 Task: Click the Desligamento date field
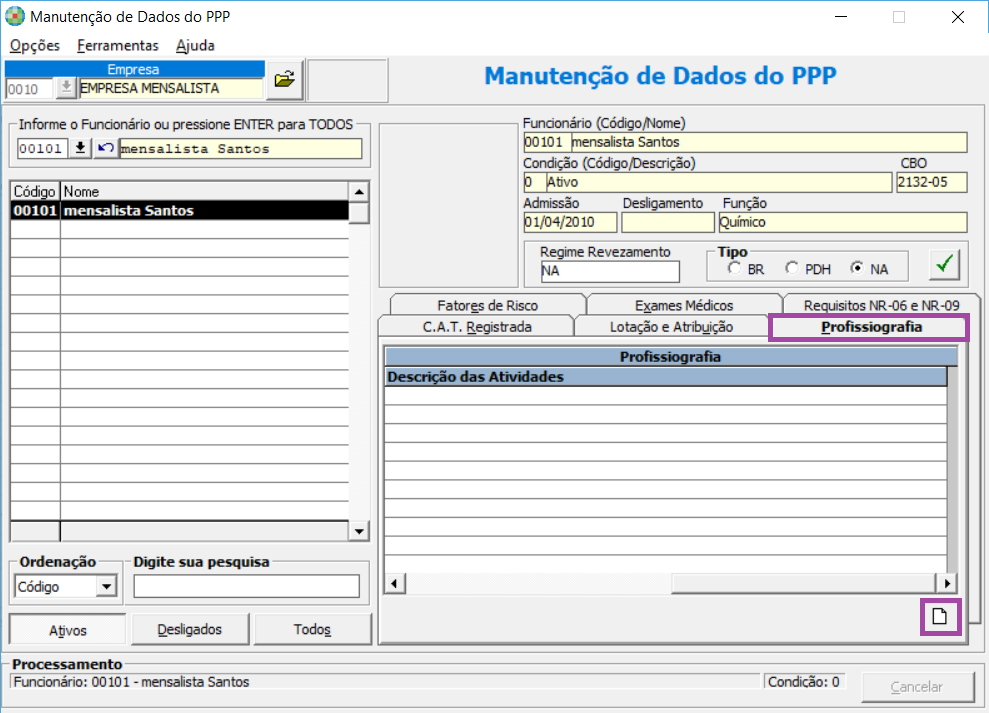[668, 222]
